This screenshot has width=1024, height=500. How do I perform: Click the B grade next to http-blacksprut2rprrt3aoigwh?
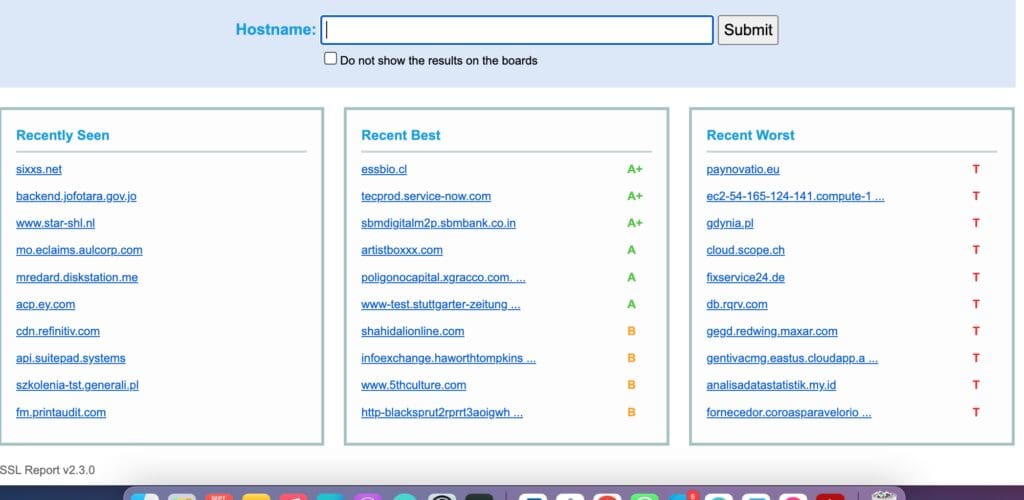[x=632, y=413]
